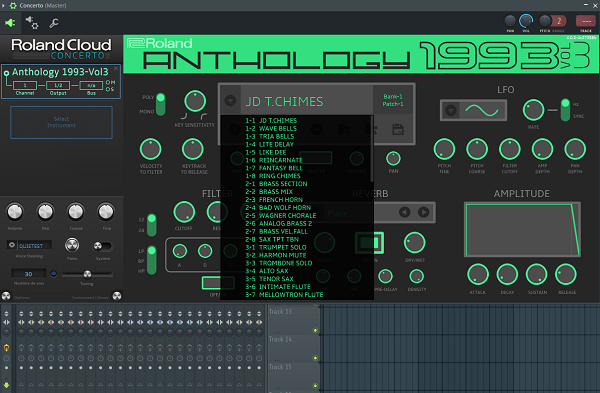Viewport: 600px width, 393px height.
Task: Toggle the Système switch in Concerto panel
Action: click(103, 246)
